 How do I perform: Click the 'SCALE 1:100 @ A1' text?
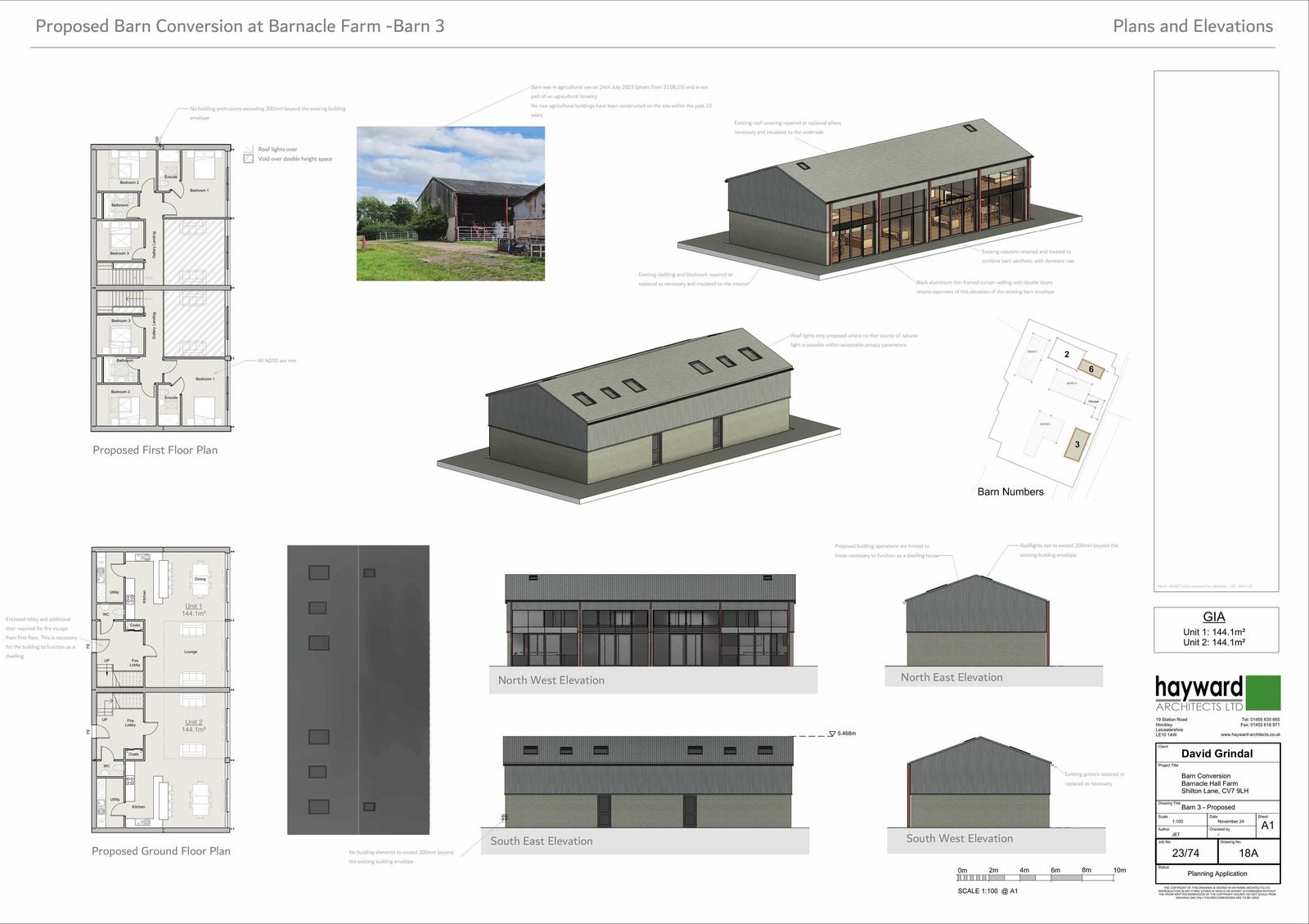coord(987,891)
